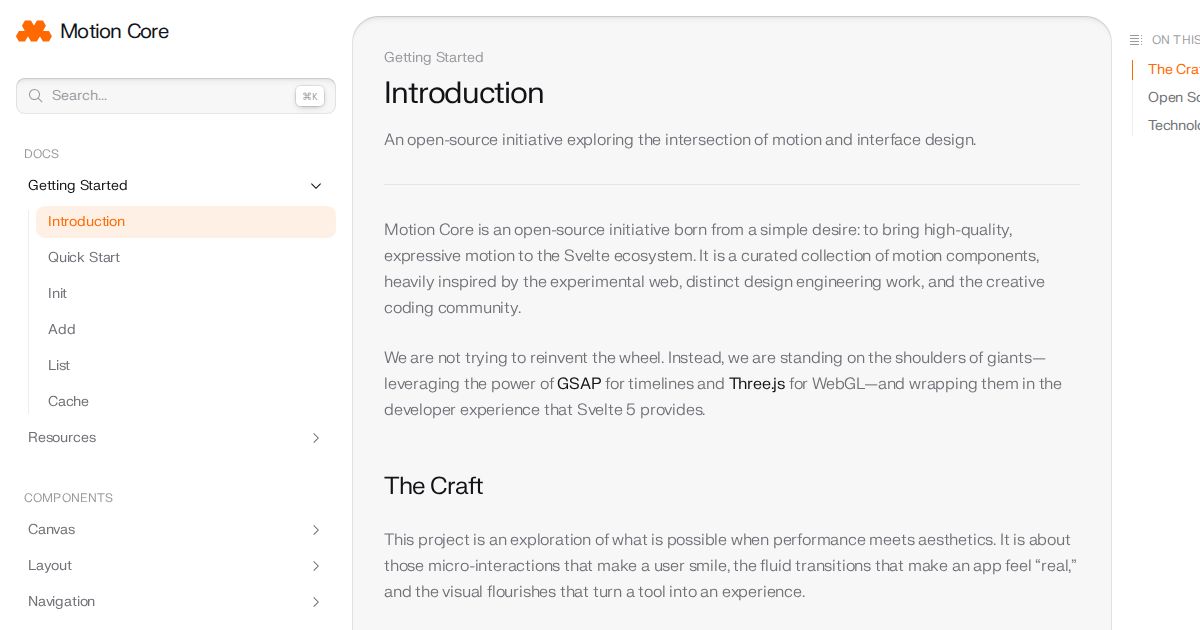Open the Add docs page
Image resolution: width=1200 pixels, height=630 pixels.
pyautogui.click(x=62, y=330)
